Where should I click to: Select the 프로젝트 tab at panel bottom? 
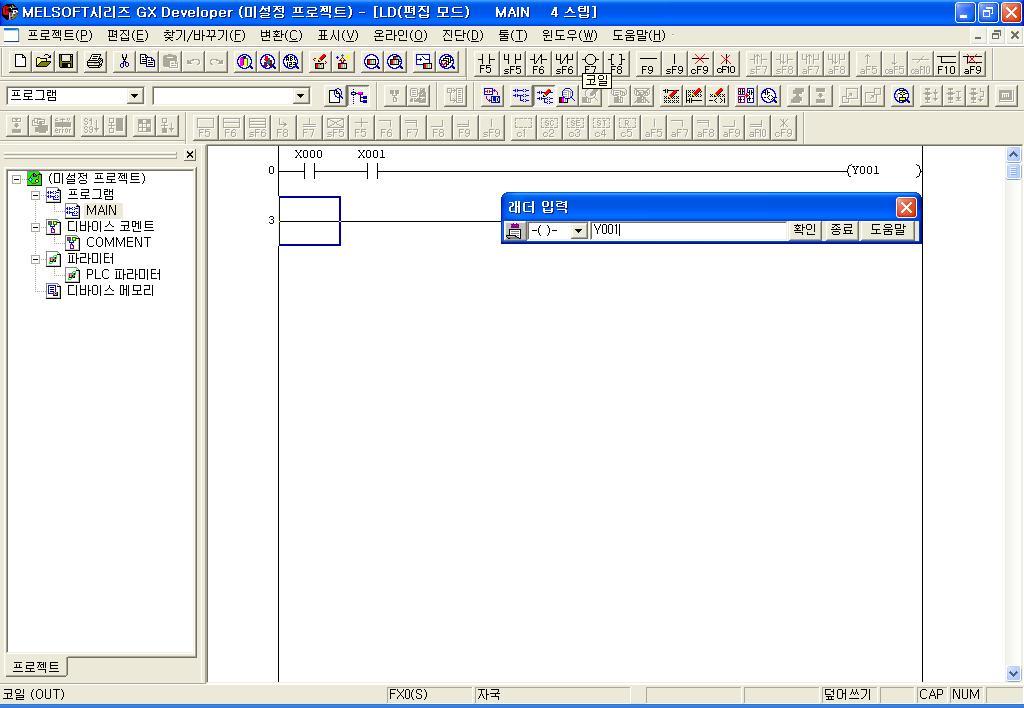[x=37, y=667]
